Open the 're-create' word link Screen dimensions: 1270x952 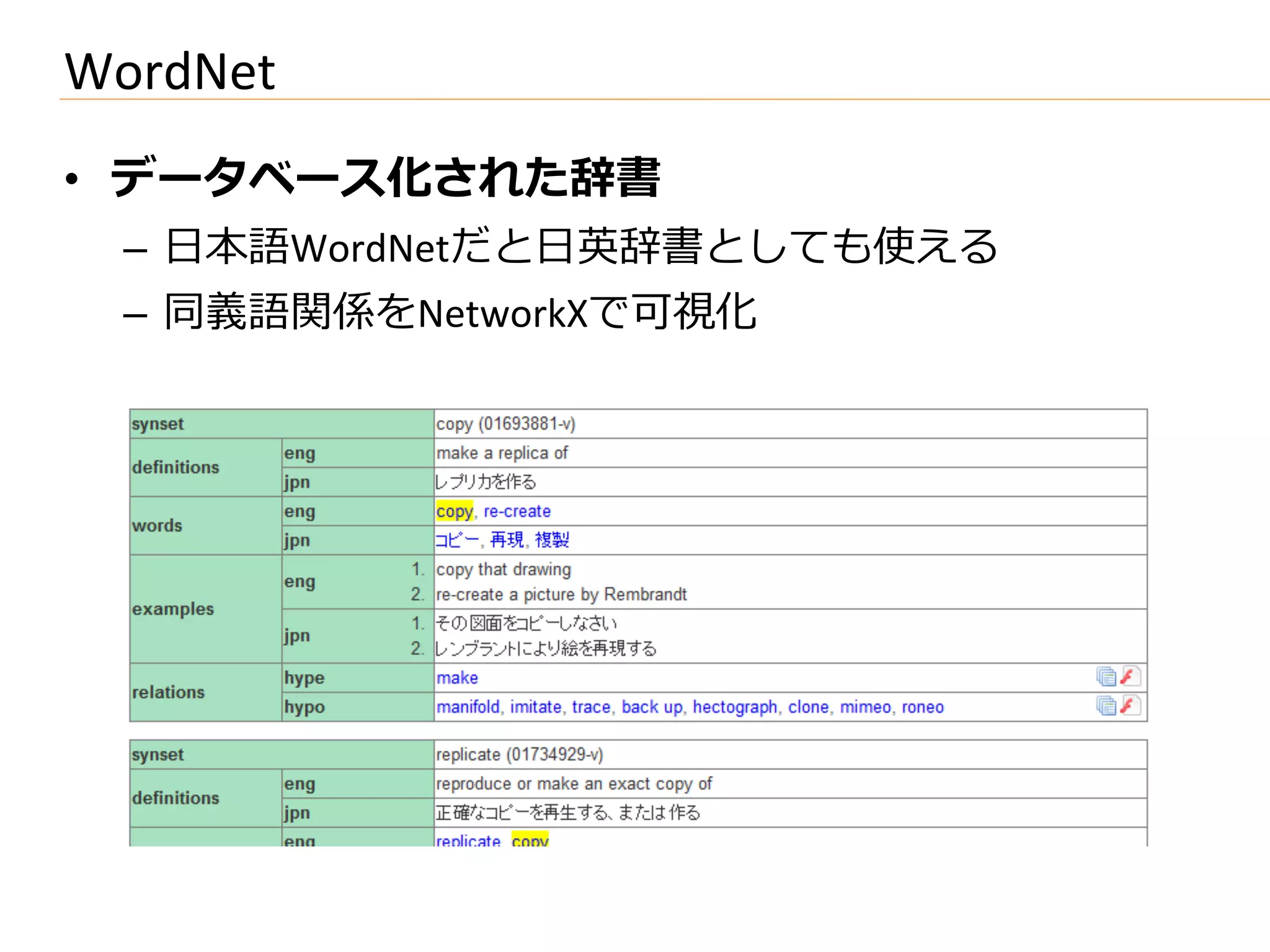point(517,511)
